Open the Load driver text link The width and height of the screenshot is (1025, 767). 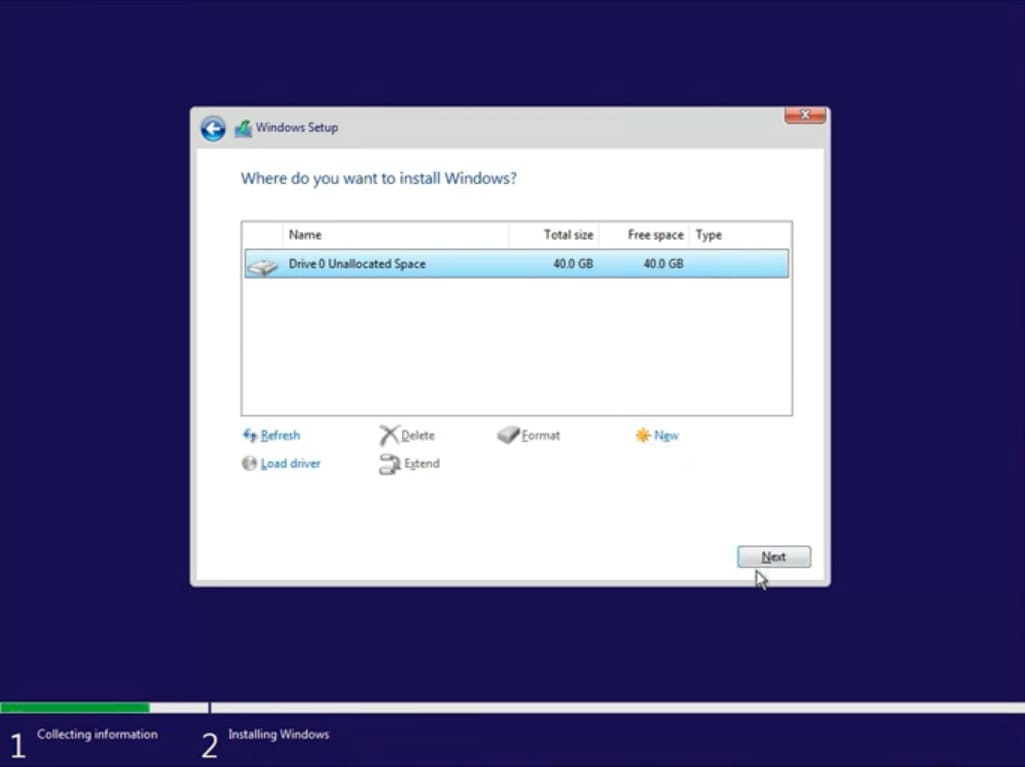pyautogui.click(x=290, y=464)
